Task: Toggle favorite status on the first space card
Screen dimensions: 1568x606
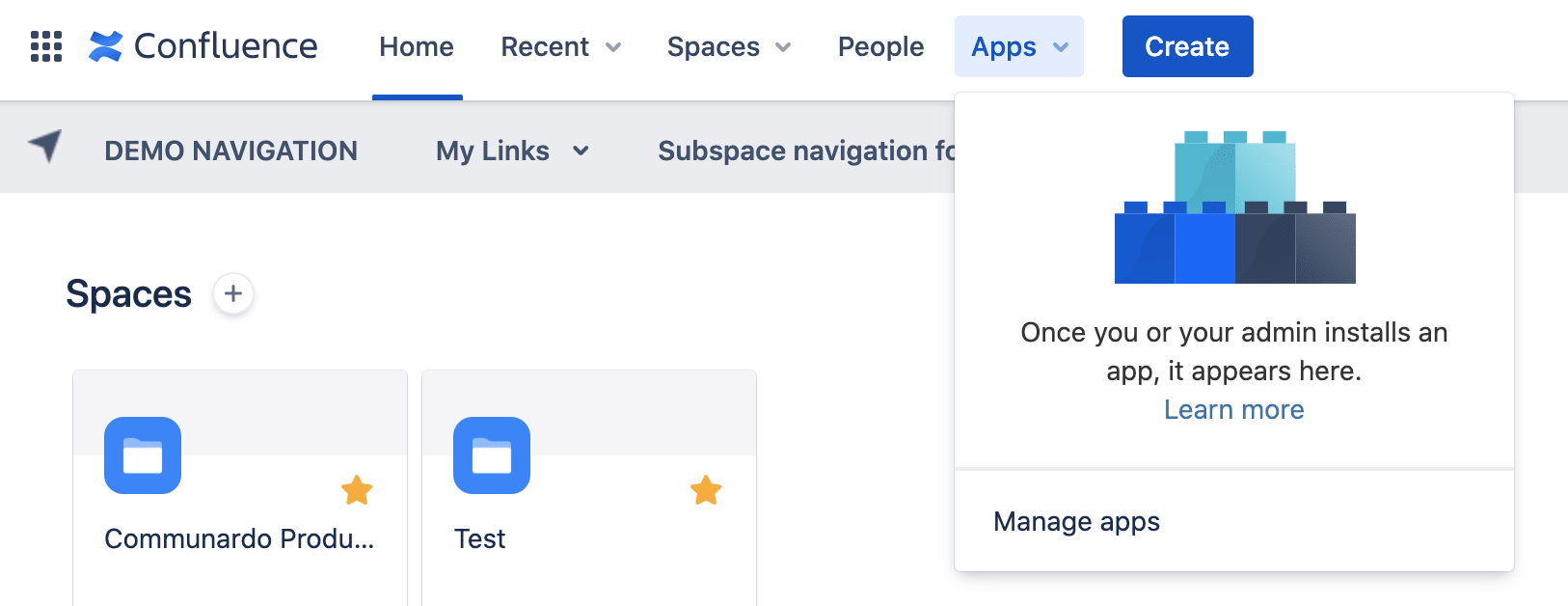Action: pos(357,492)
